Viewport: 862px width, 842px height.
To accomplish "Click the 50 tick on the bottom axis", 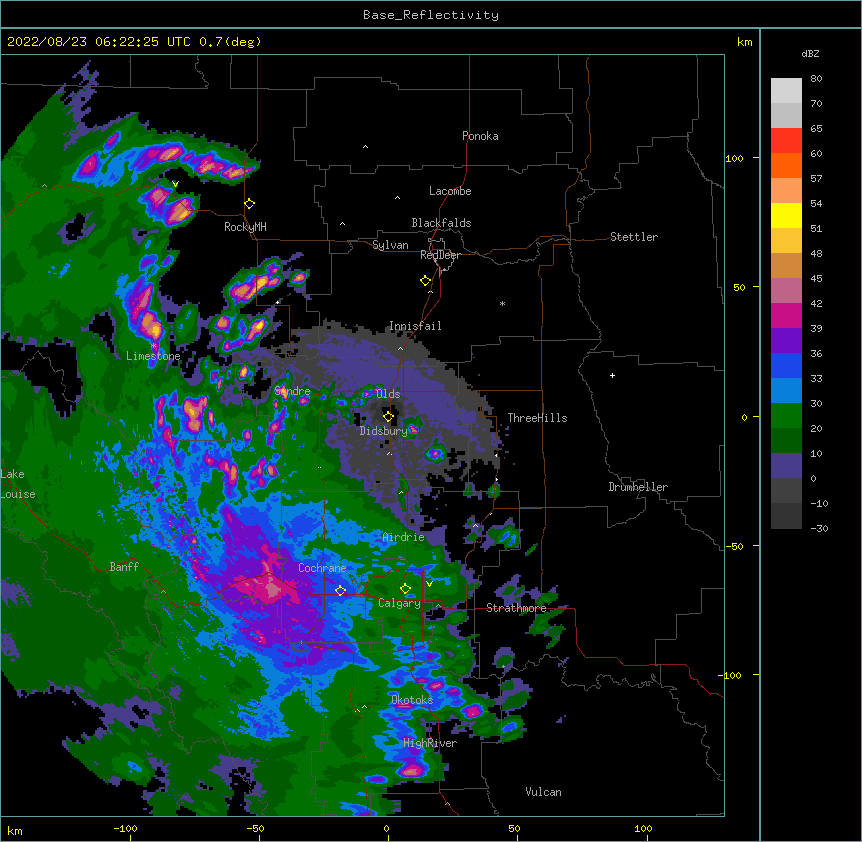I will (514, 828).
